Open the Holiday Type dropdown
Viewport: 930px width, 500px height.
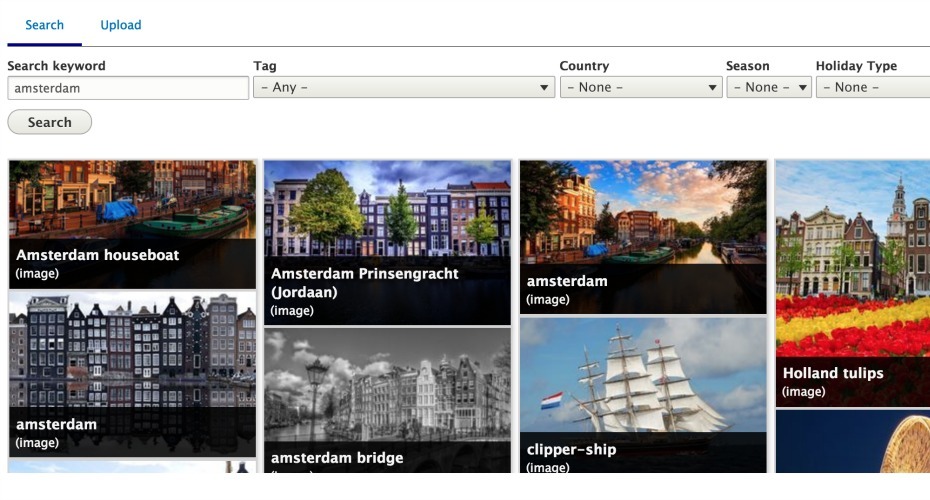click(x=872, y=87)
